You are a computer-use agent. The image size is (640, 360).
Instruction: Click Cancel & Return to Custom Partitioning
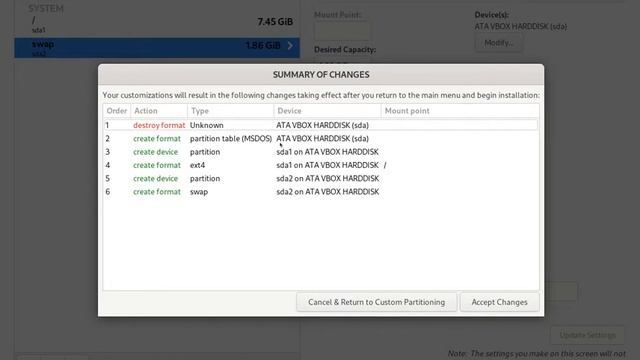(376, 302)
